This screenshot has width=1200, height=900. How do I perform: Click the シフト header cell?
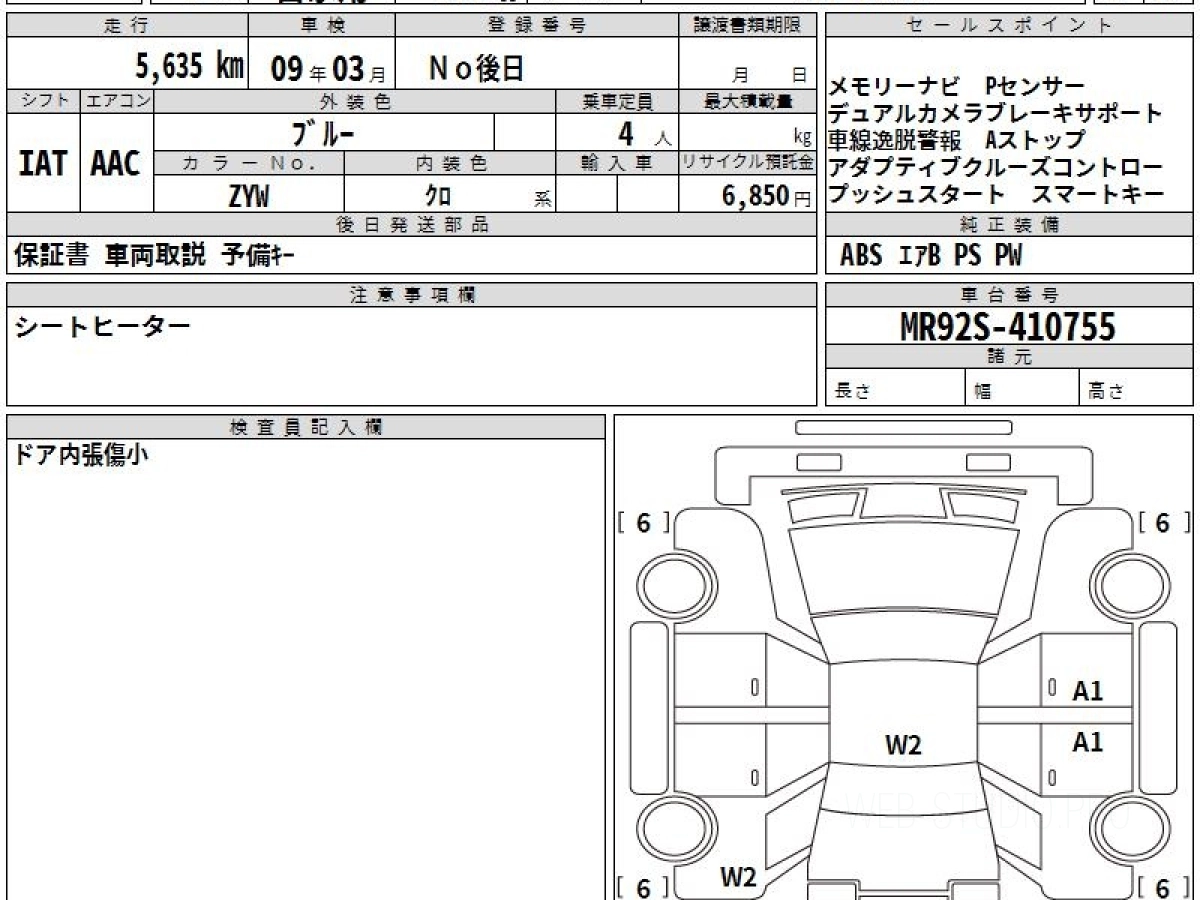pyautogui.click(x=43, y=101)
